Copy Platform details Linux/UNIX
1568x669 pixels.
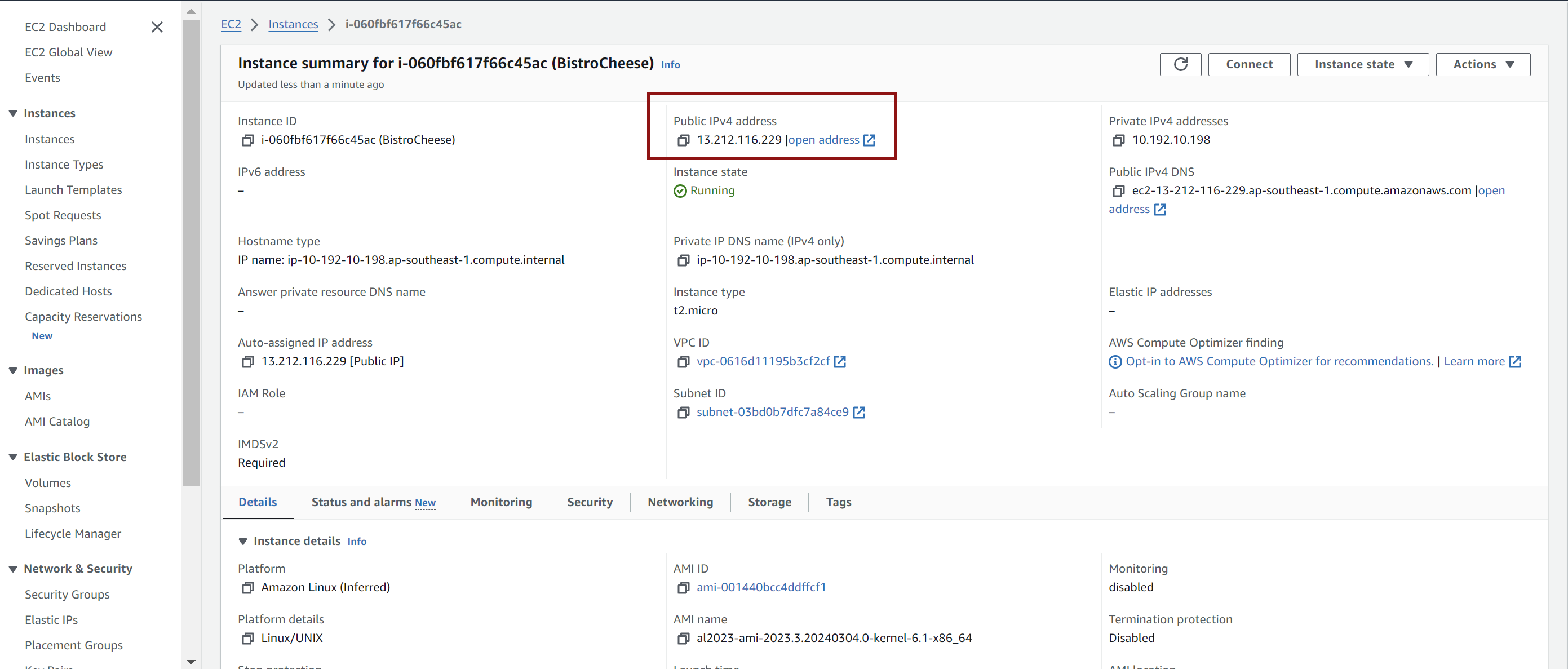pyautogui.click(x=248, y=639)
